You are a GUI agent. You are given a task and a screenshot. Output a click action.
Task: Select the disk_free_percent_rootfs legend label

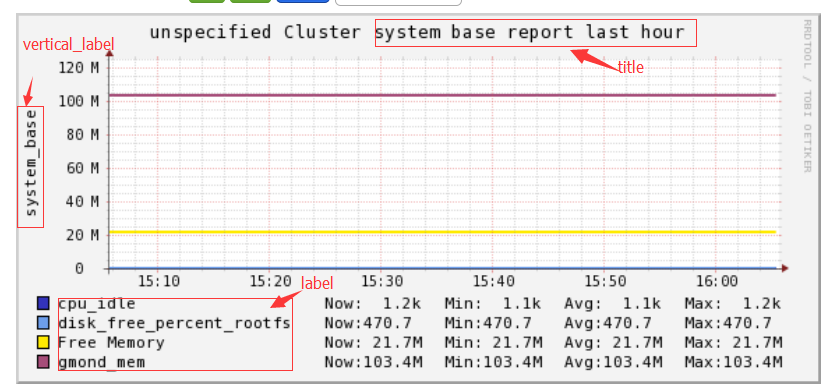[x=174, y=323]
